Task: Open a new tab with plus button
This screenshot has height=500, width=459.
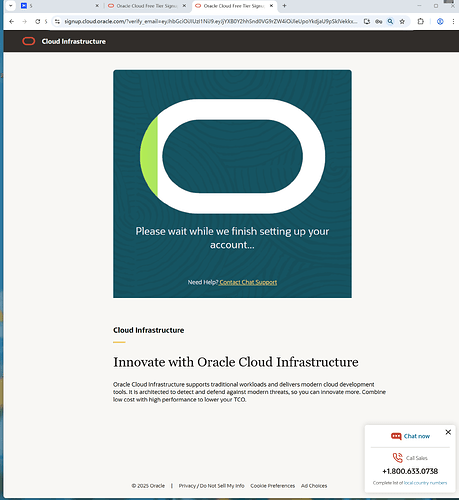Action: (284, 6)
